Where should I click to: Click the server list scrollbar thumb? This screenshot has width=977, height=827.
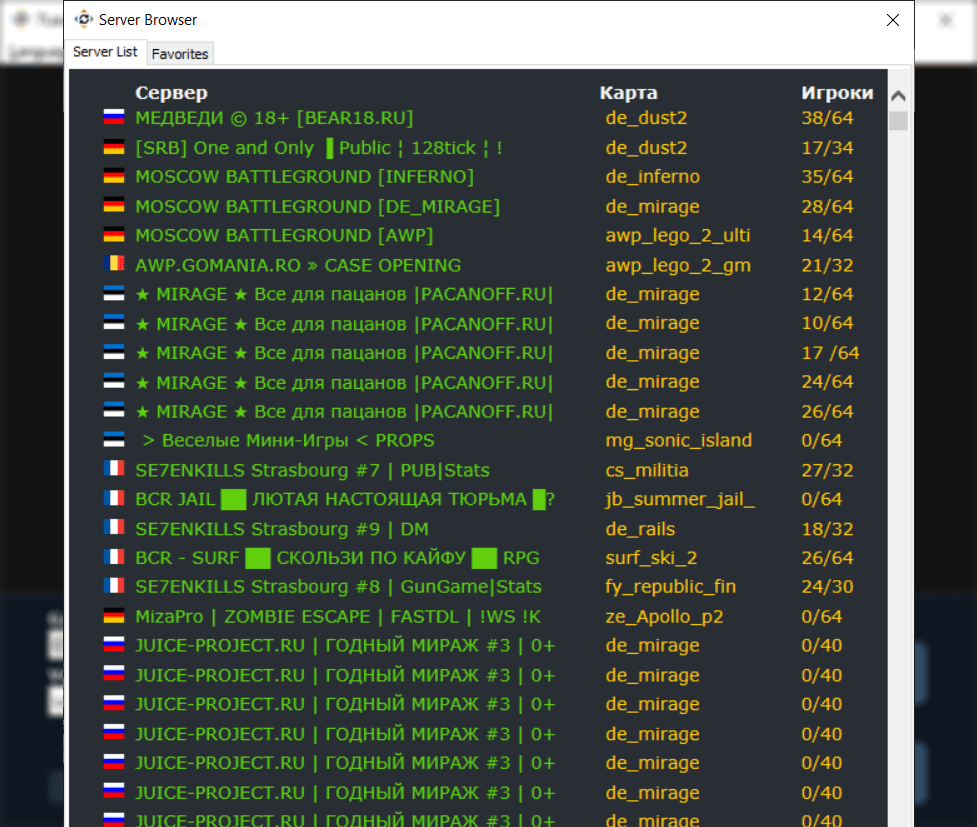(x=898, y=120)
